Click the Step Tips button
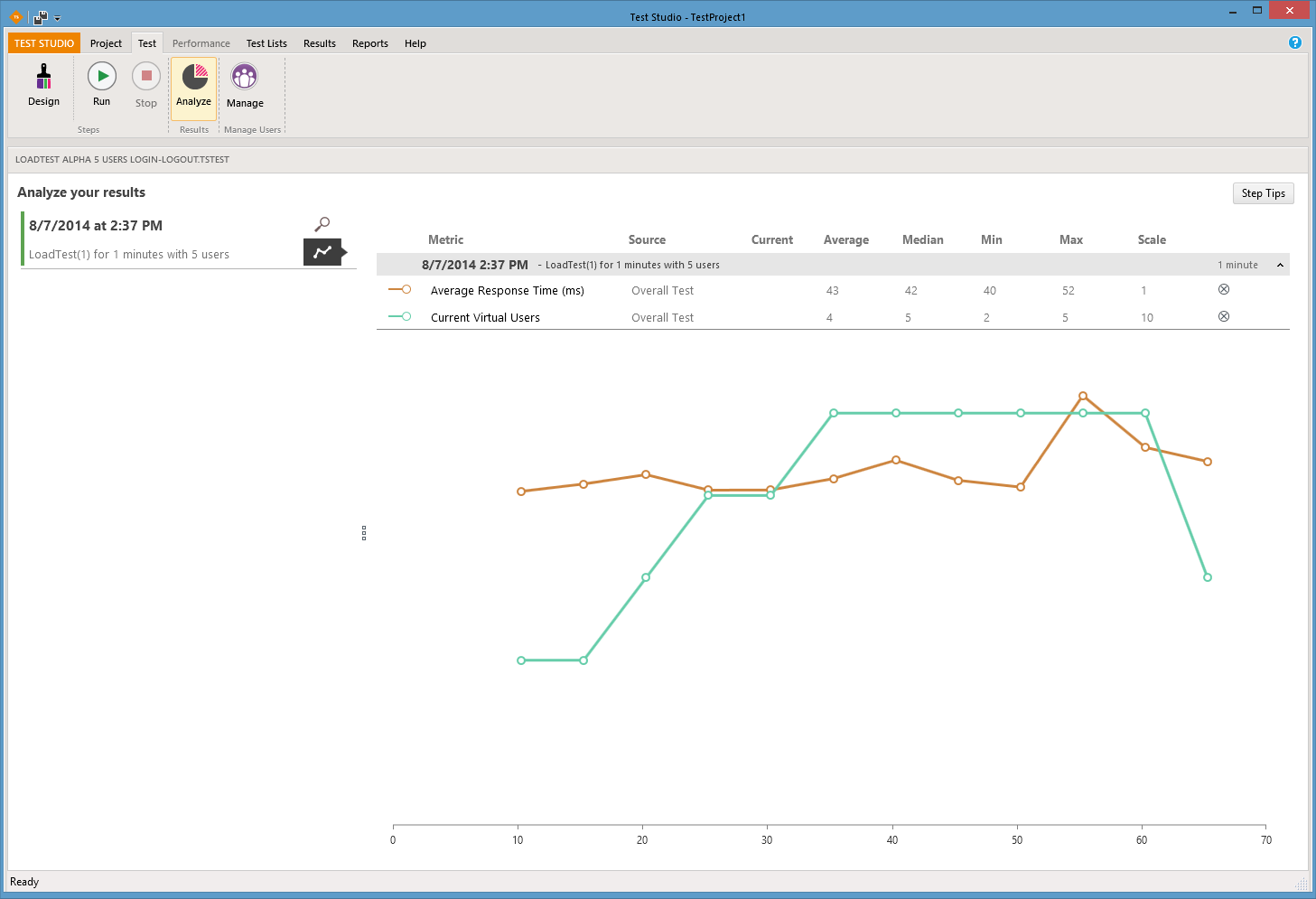Viewport: 1316px width, 899px height. [x=1263, y=193]
